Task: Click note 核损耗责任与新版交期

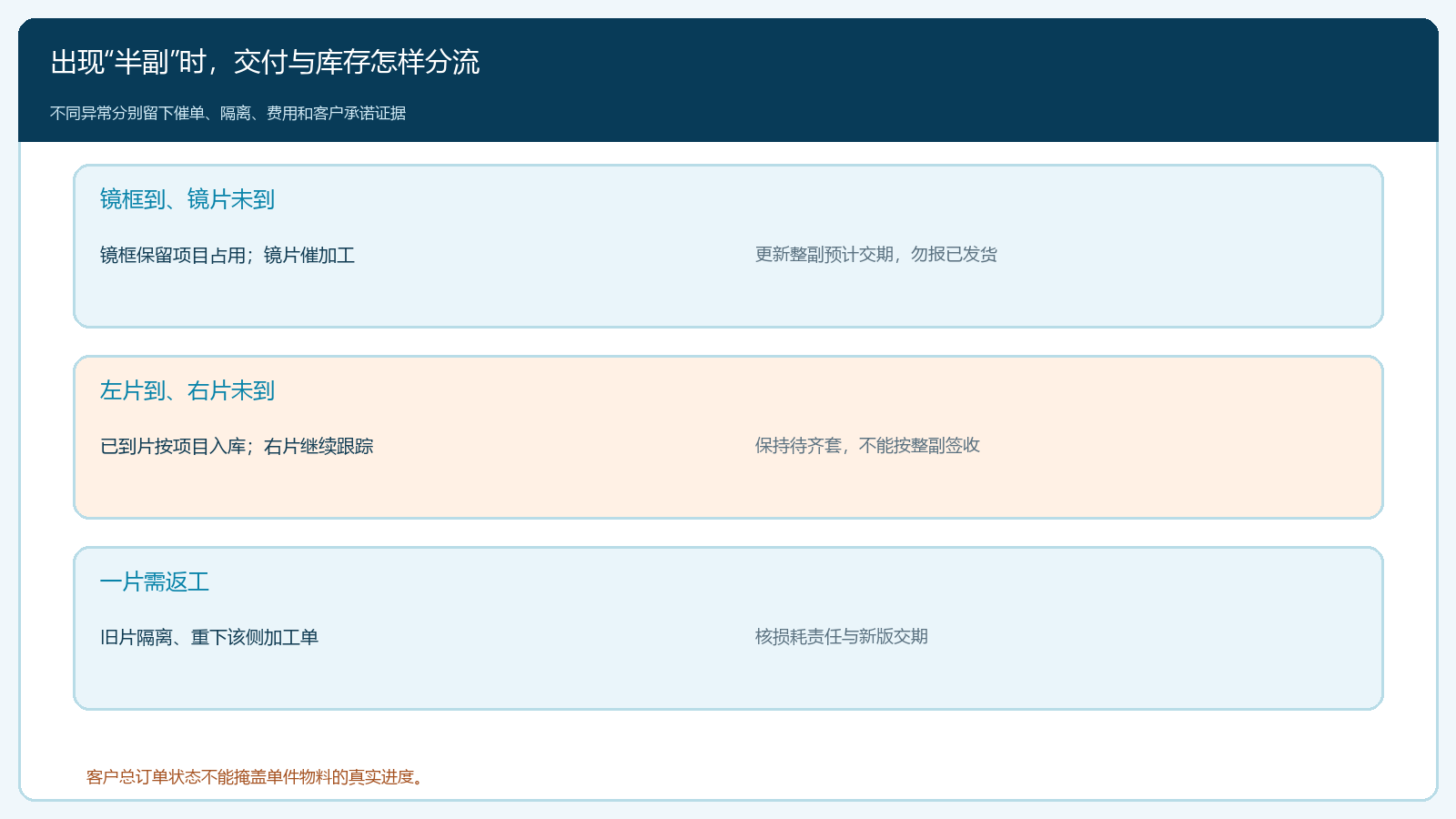Action: click(842, 636)
